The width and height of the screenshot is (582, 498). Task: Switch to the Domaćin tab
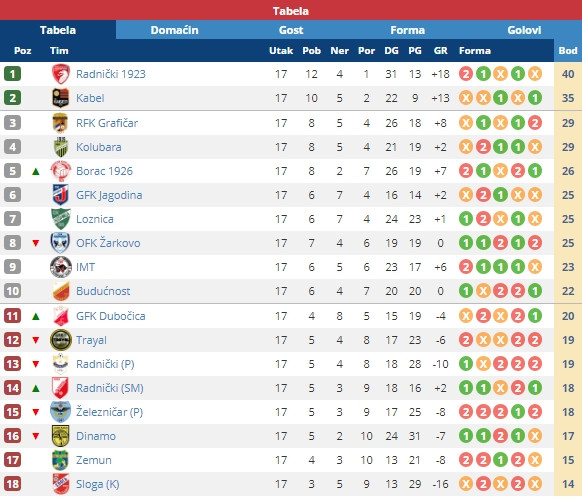tap(174, 30)
